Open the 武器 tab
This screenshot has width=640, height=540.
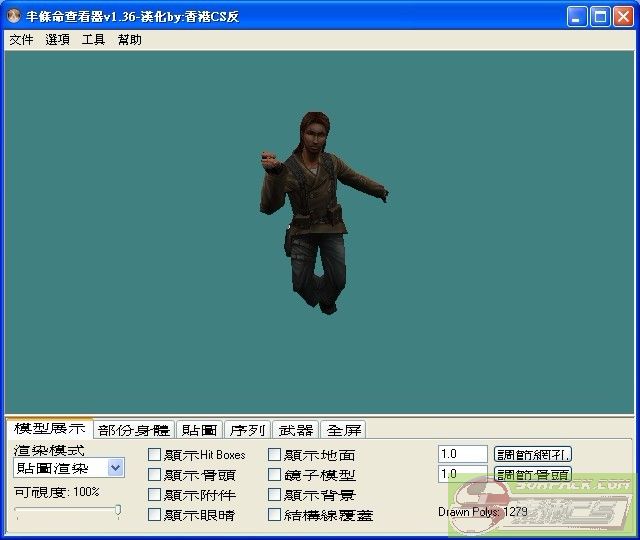tap(295, 430)
